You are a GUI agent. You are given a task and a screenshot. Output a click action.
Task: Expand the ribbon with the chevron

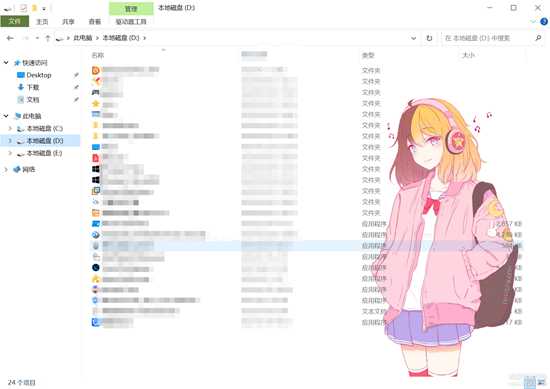coord(534,22)
